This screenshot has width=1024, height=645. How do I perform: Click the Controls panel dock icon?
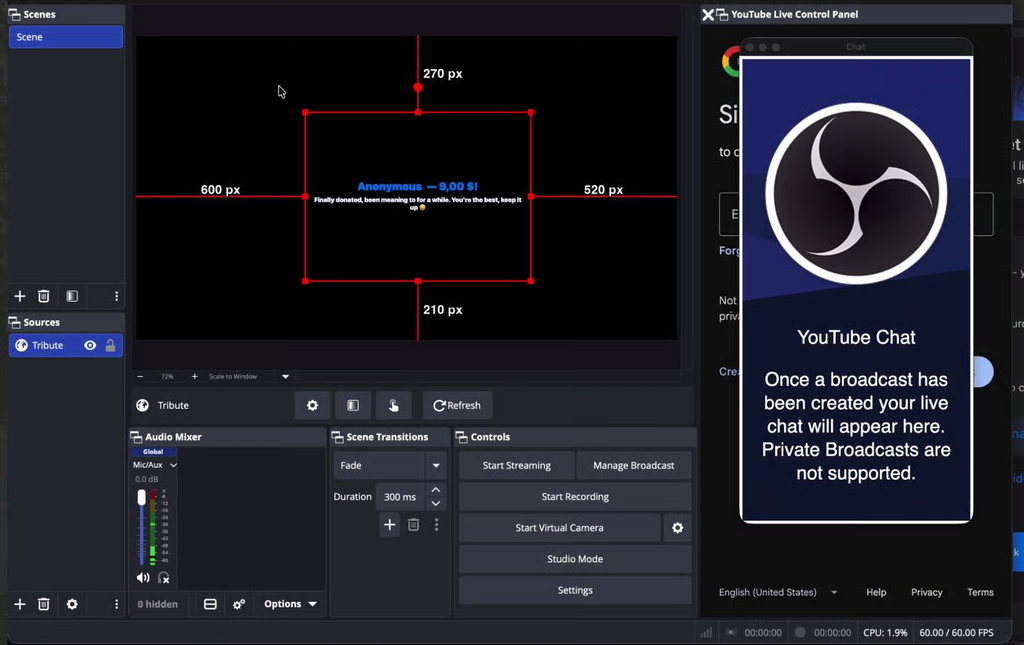462,437
